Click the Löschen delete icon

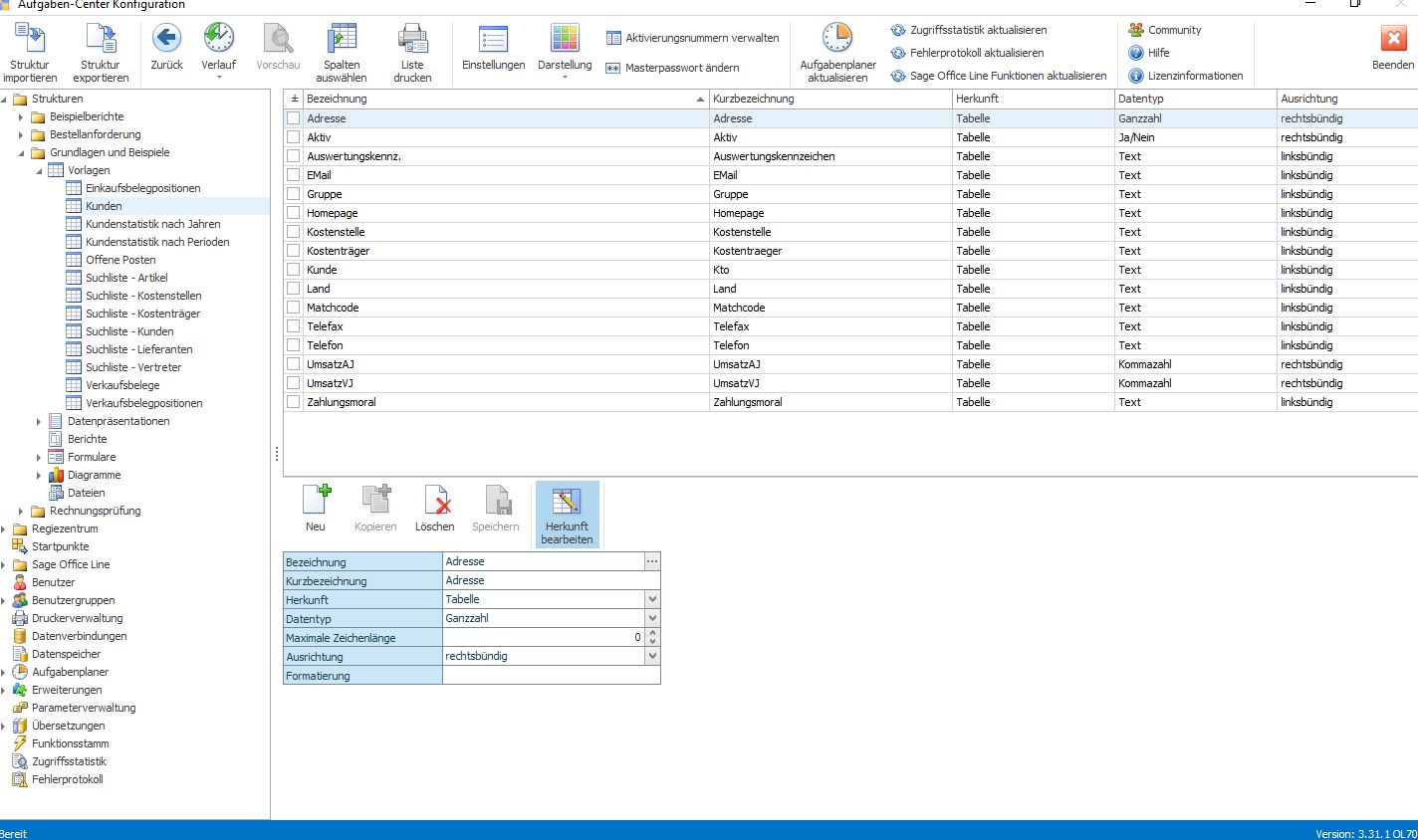coord(435,501)
